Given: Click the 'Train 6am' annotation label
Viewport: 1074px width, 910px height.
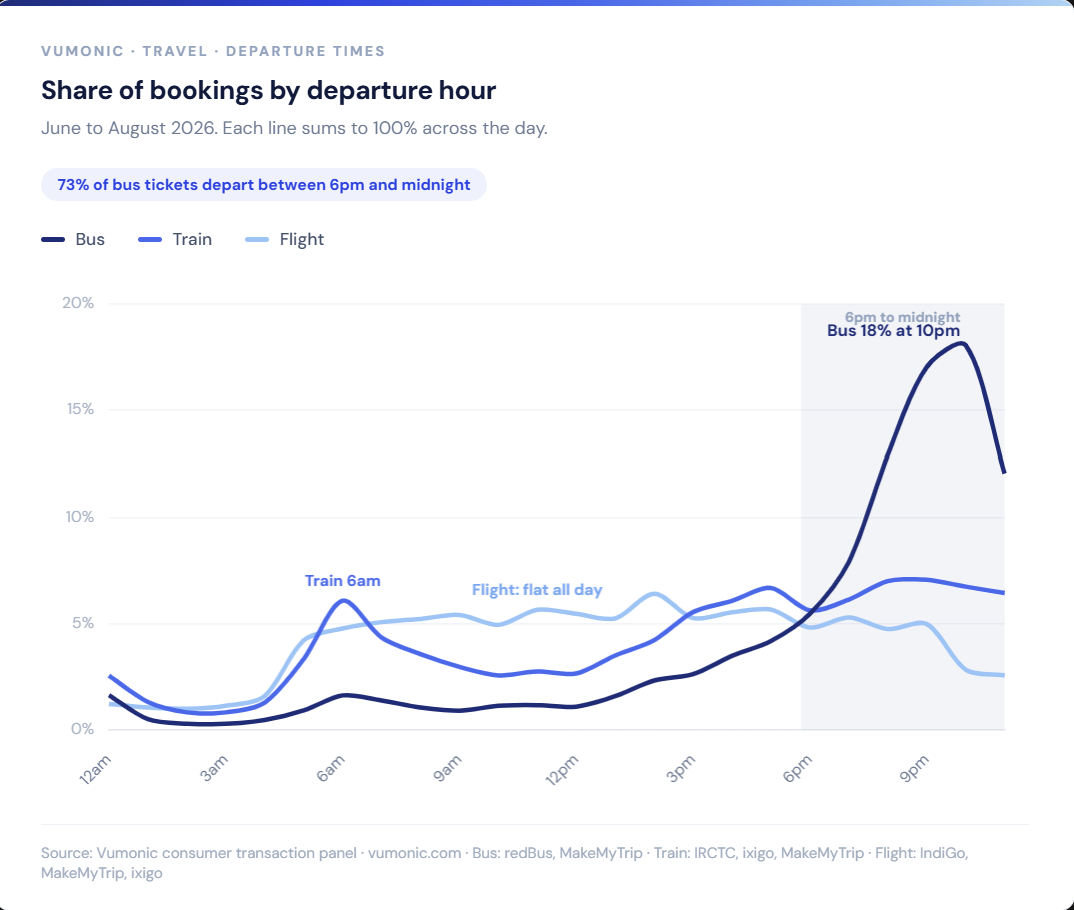Looking at the screenshot, I should 342,581.
